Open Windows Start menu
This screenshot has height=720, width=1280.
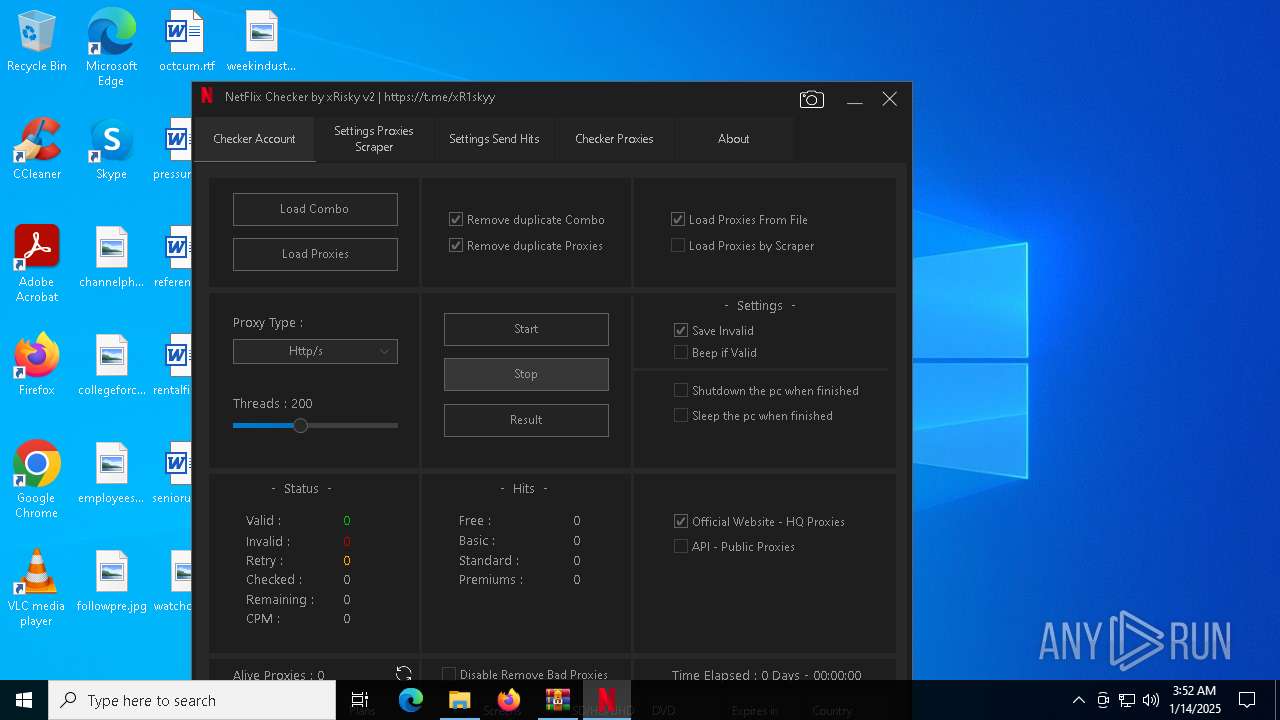point(24,700)
